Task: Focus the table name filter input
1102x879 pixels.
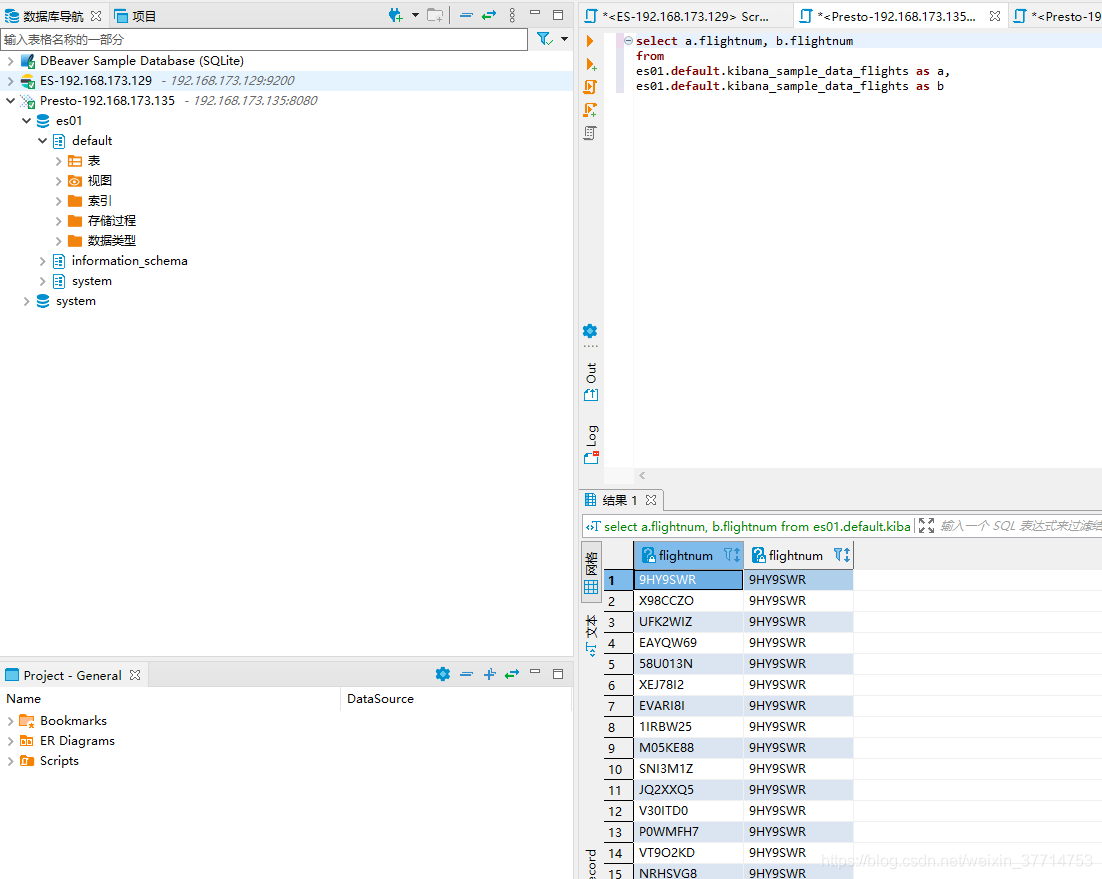Action: 264,39
